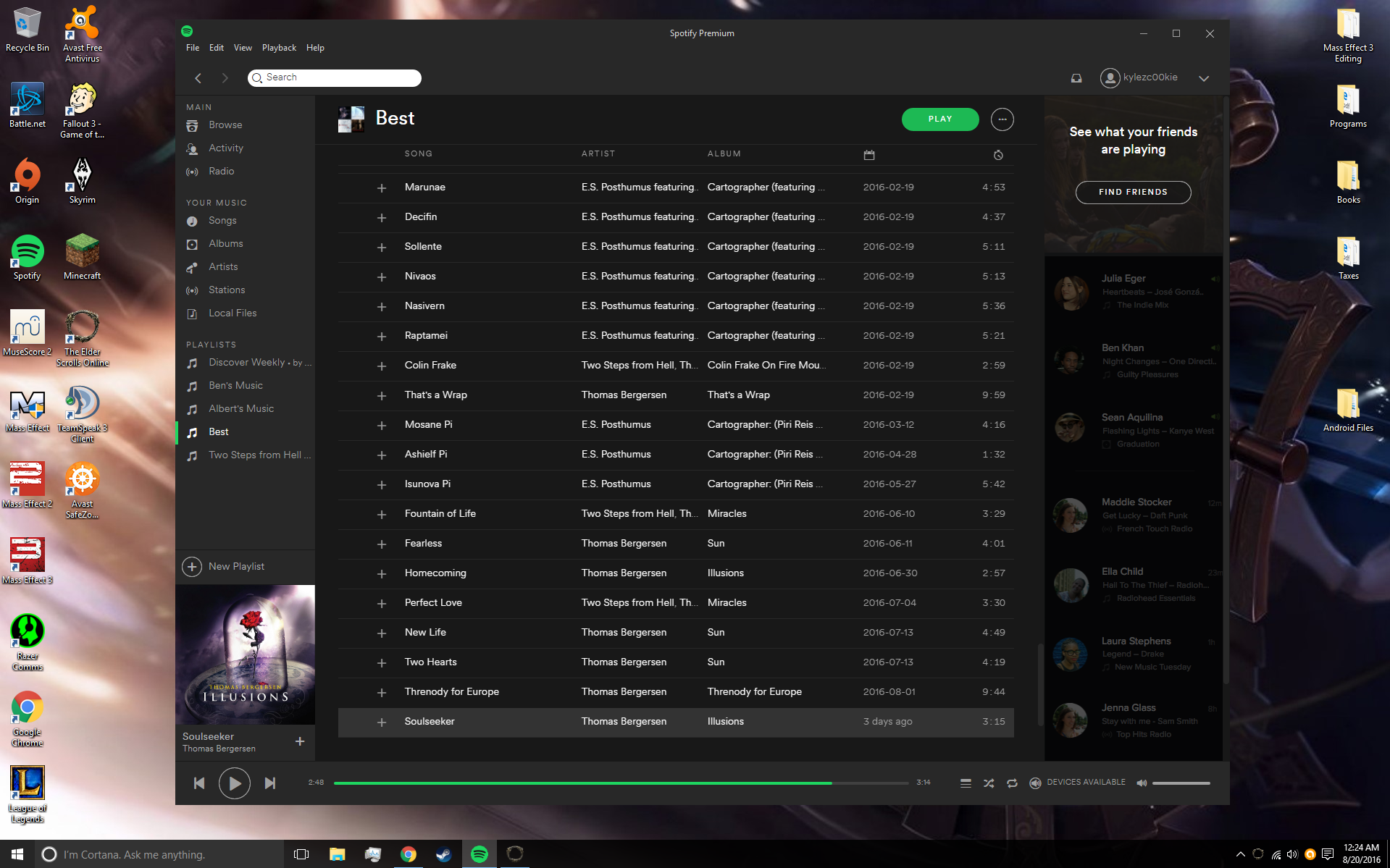Open the notifications inbox icon

tap(1076, 78)
